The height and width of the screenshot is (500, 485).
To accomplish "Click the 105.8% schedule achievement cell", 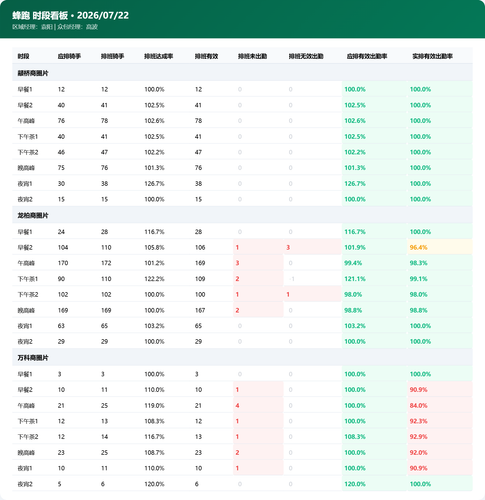I will 154,247.
